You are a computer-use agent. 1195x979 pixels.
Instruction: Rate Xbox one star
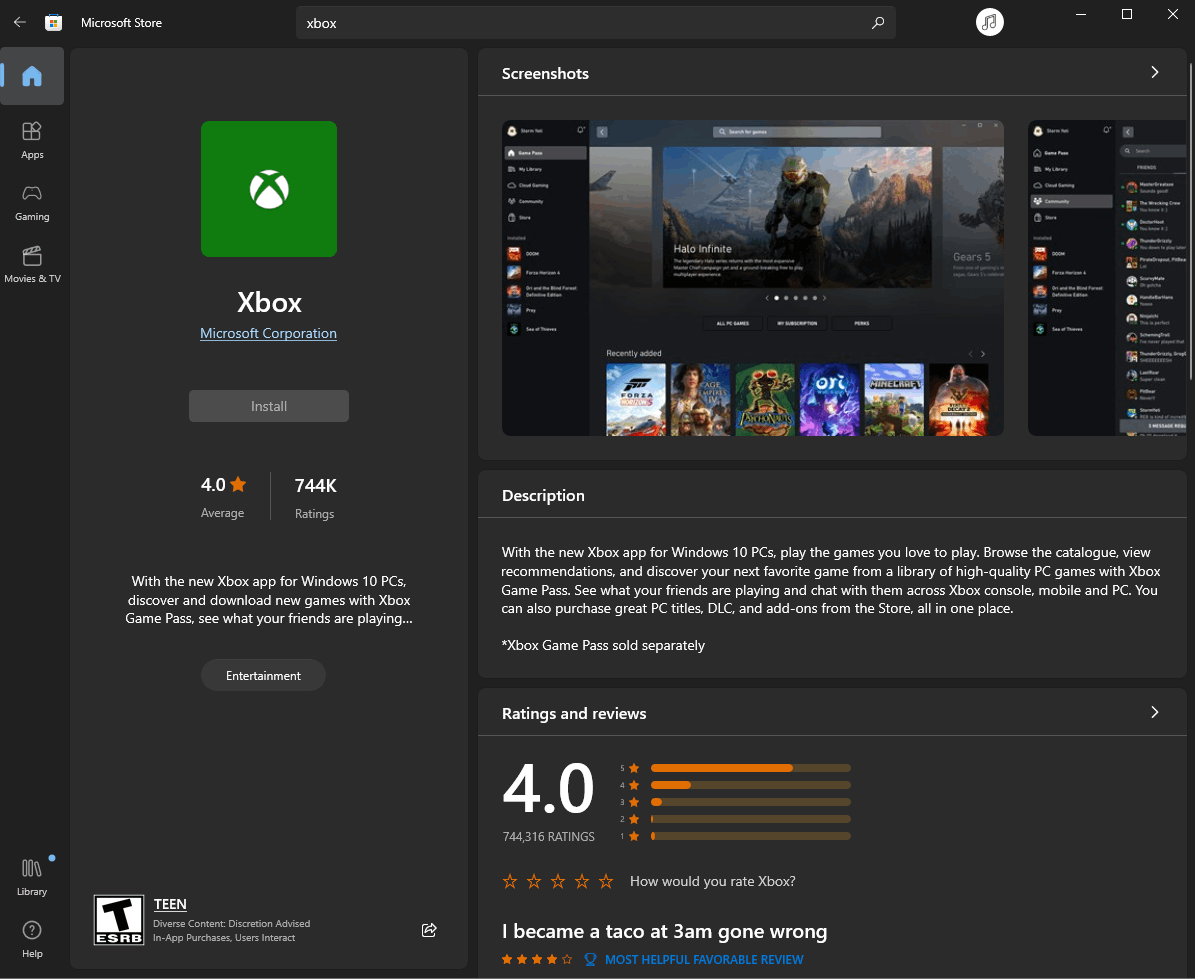click(x=510, y=881)
